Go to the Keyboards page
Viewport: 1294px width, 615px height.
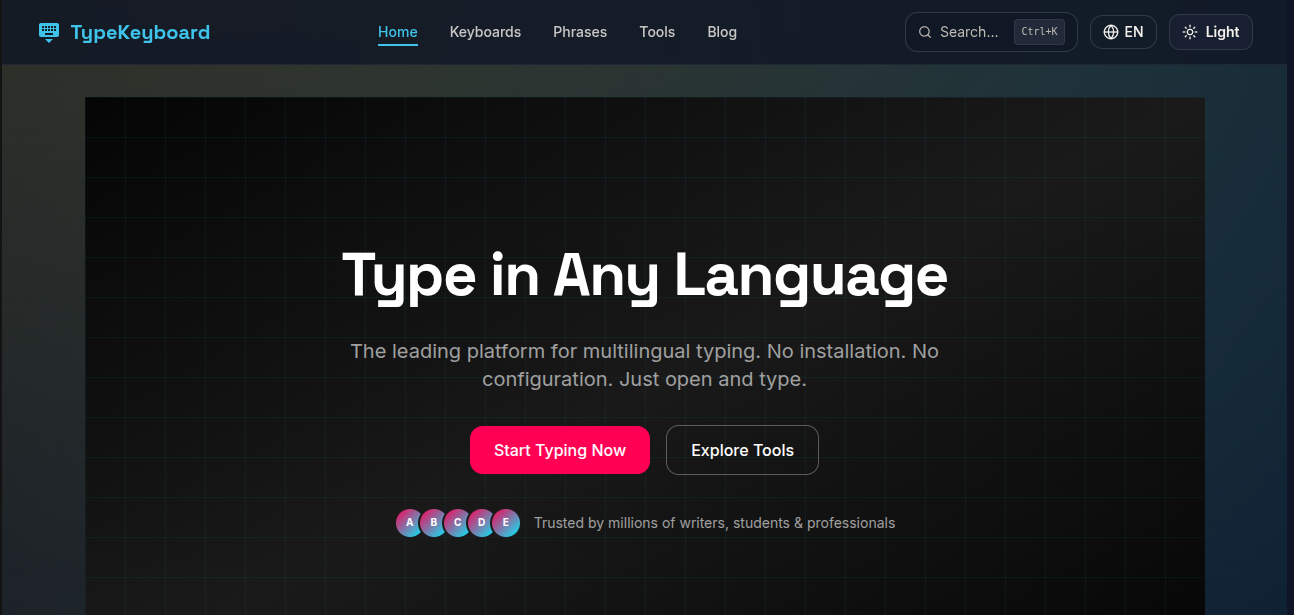coord(485,32)
